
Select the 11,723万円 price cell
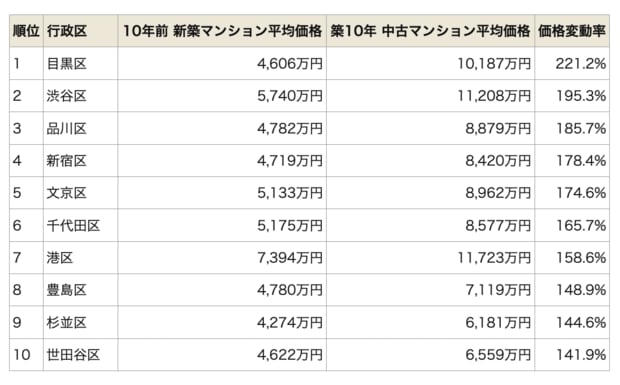430,258
